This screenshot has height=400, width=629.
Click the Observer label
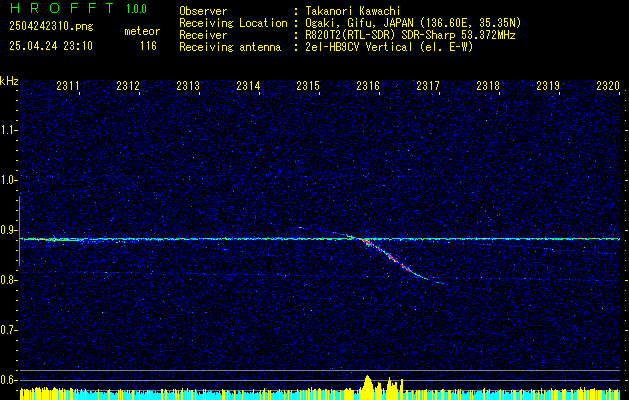tap(203, 11)
